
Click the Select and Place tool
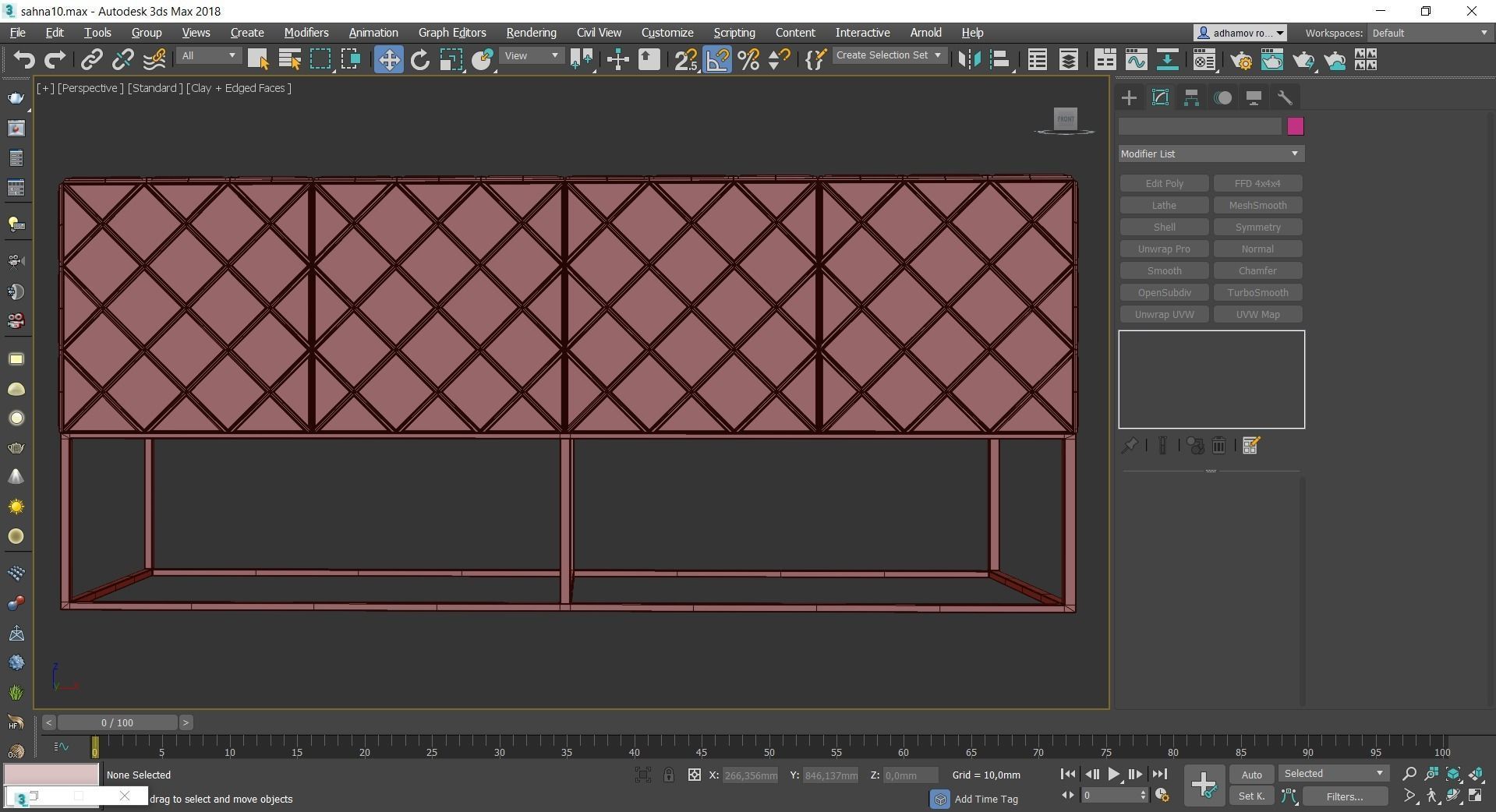click(483, 60)
